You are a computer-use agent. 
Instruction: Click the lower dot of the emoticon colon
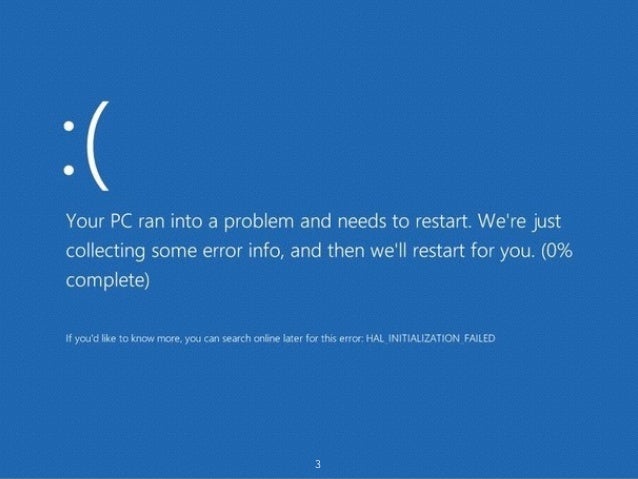pos(69,170)
